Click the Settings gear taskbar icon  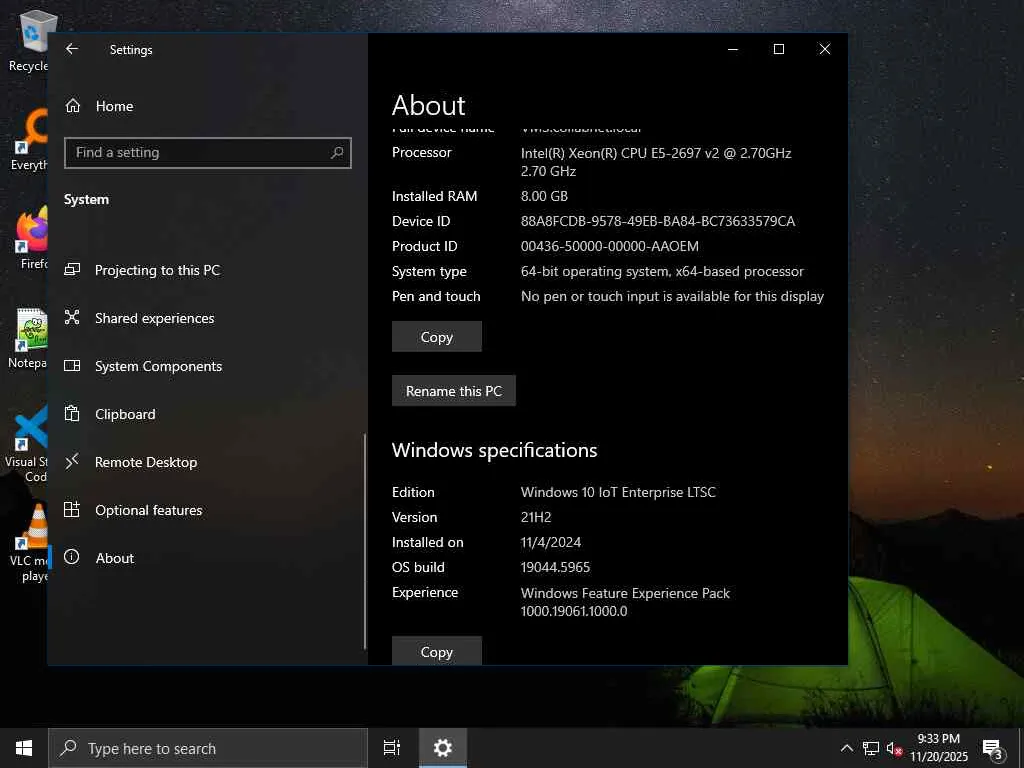tap(443, 748)
